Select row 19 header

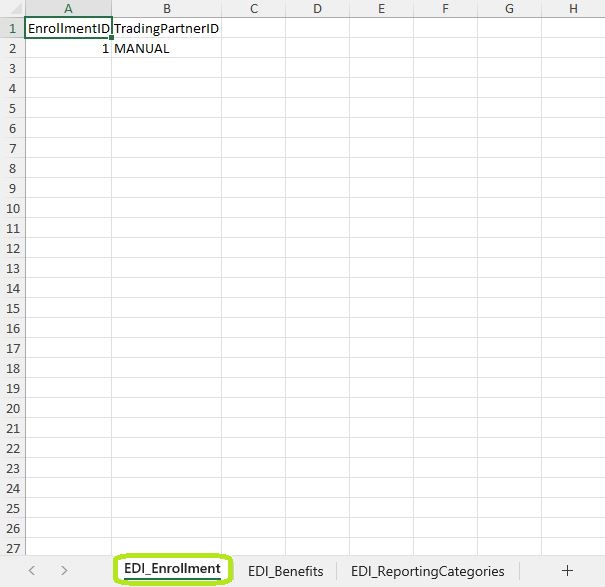(13, 388)
